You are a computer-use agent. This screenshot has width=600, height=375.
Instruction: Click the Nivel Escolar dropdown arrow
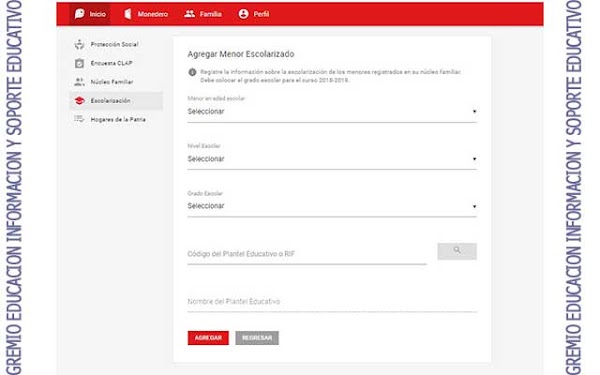tap(474, 159)
